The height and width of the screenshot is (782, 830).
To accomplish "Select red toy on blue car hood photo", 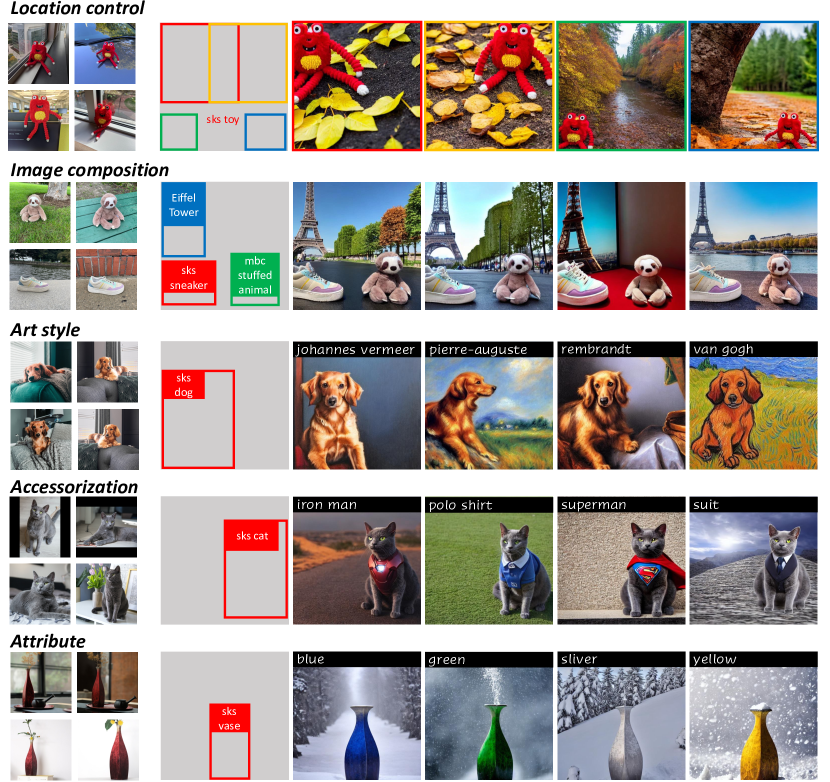I will click(105, 53).
